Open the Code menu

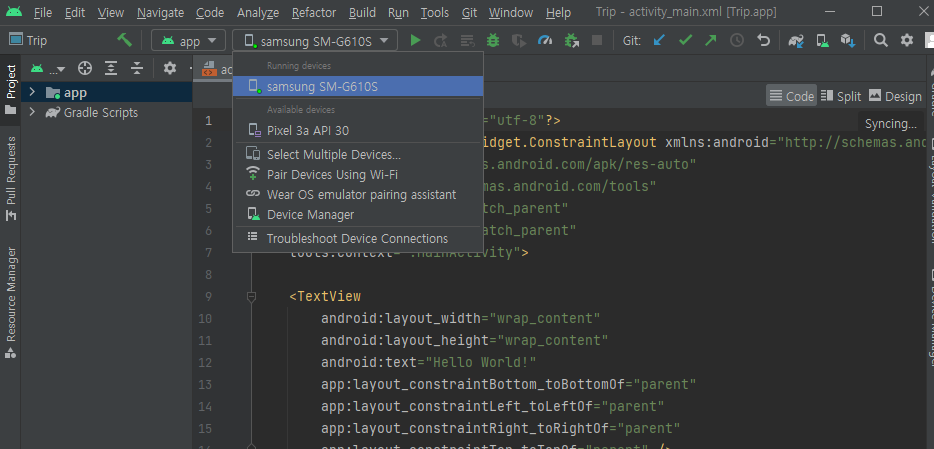210,13
